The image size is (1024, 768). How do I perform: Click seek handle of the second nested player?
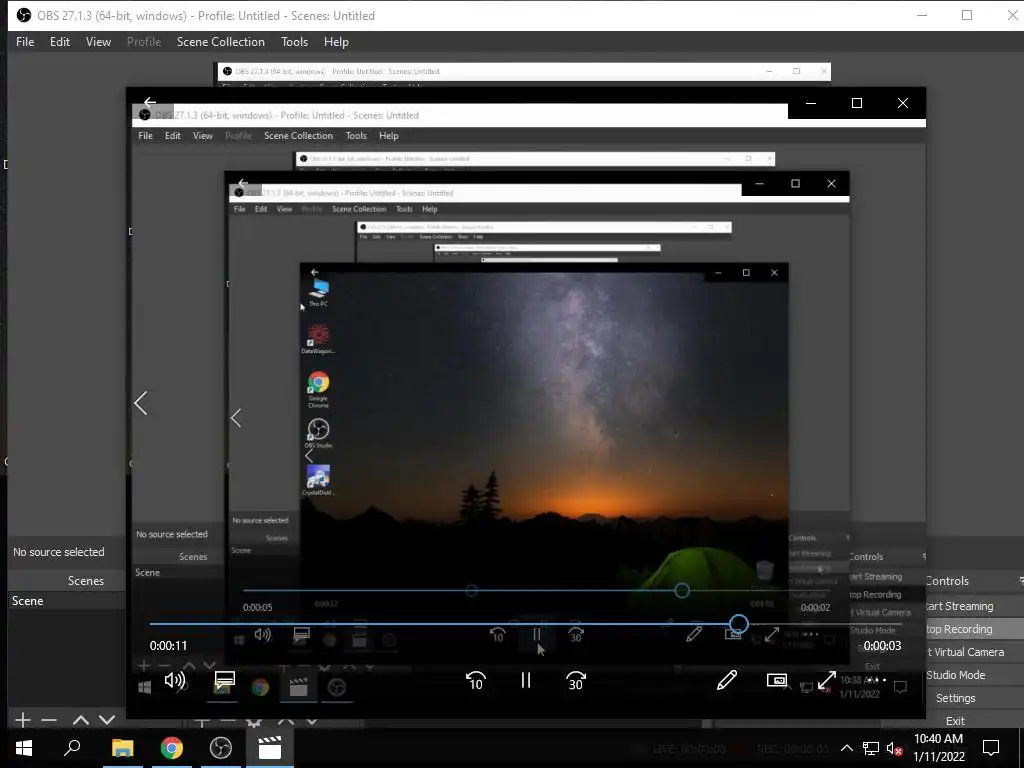682,590
